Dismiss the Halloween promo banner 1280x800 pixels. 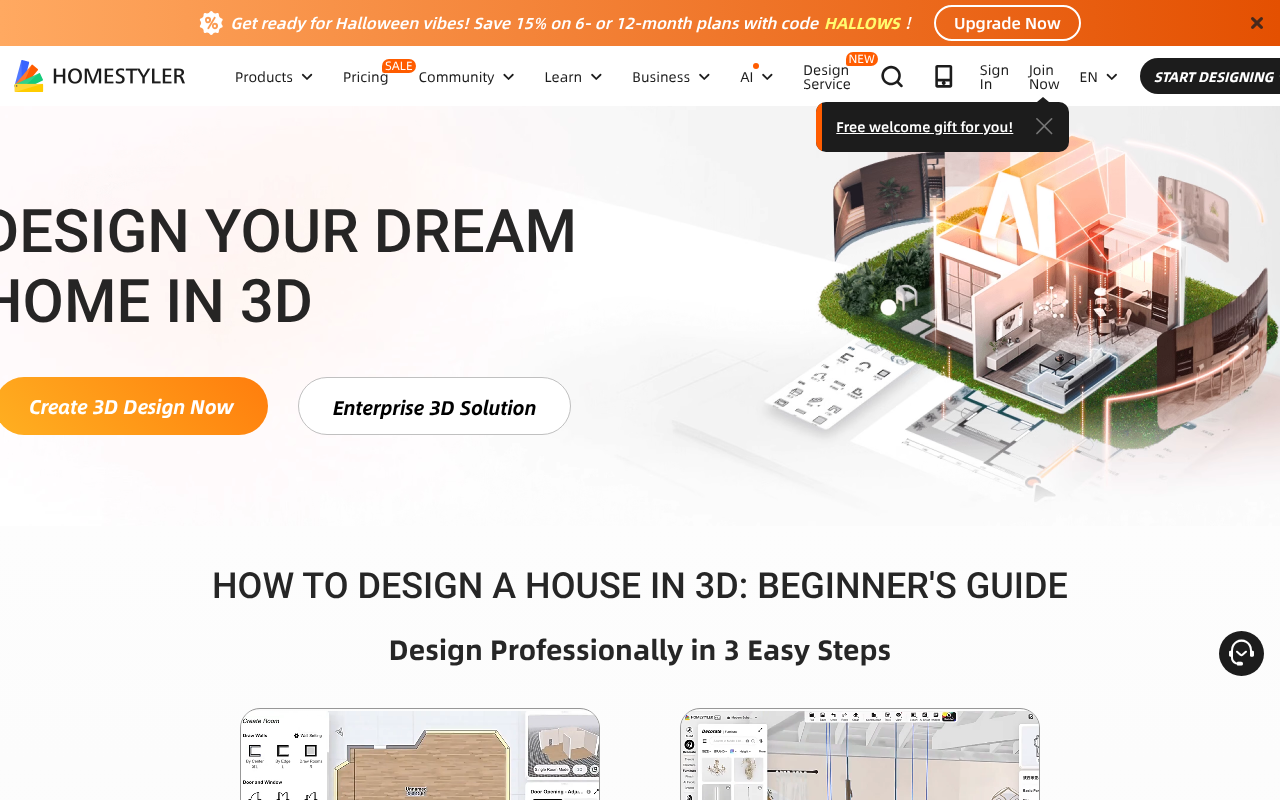point(1257,23)
